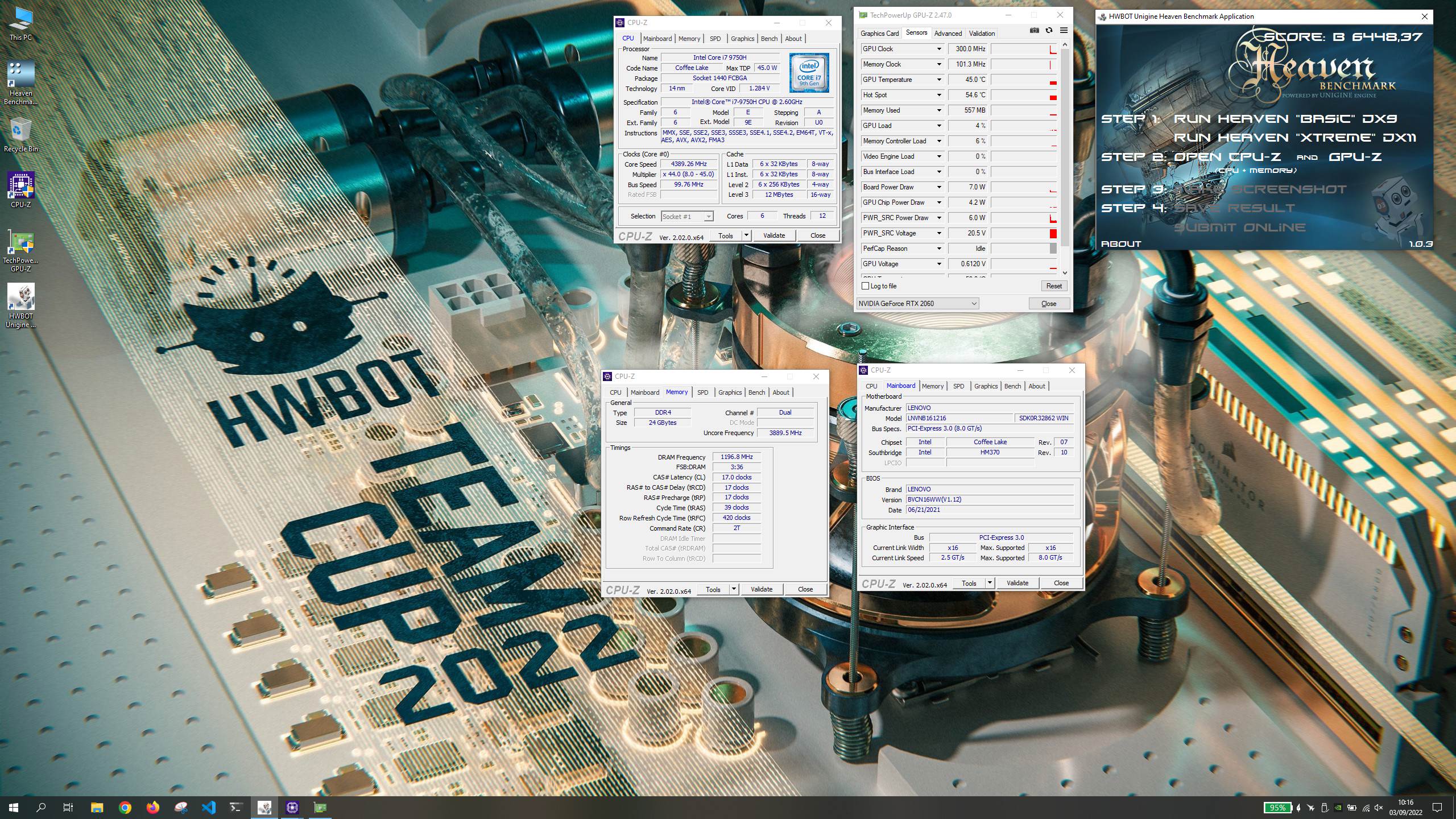Open the Recycle Bin on the desktop
This screenshot has height=819, width=1456.
click(x=21, y=135)
